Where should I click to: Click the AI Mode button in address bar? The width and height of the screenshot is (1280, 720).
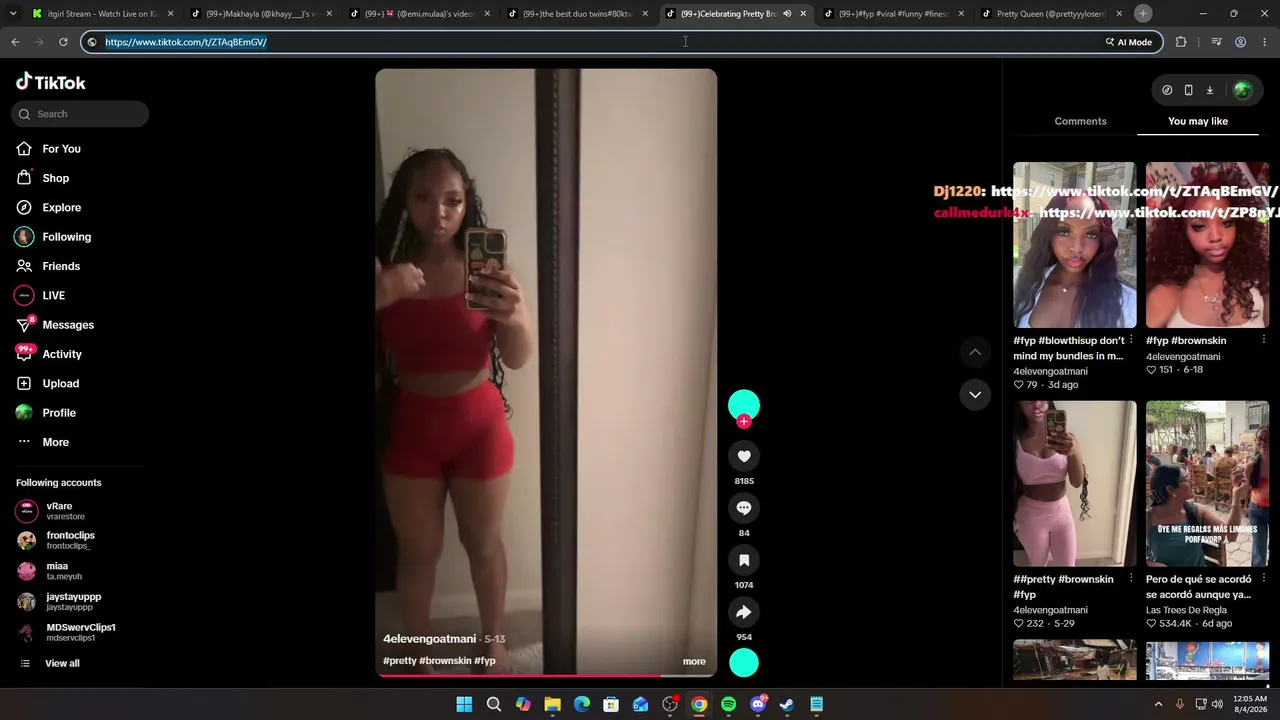(1128, 42)
